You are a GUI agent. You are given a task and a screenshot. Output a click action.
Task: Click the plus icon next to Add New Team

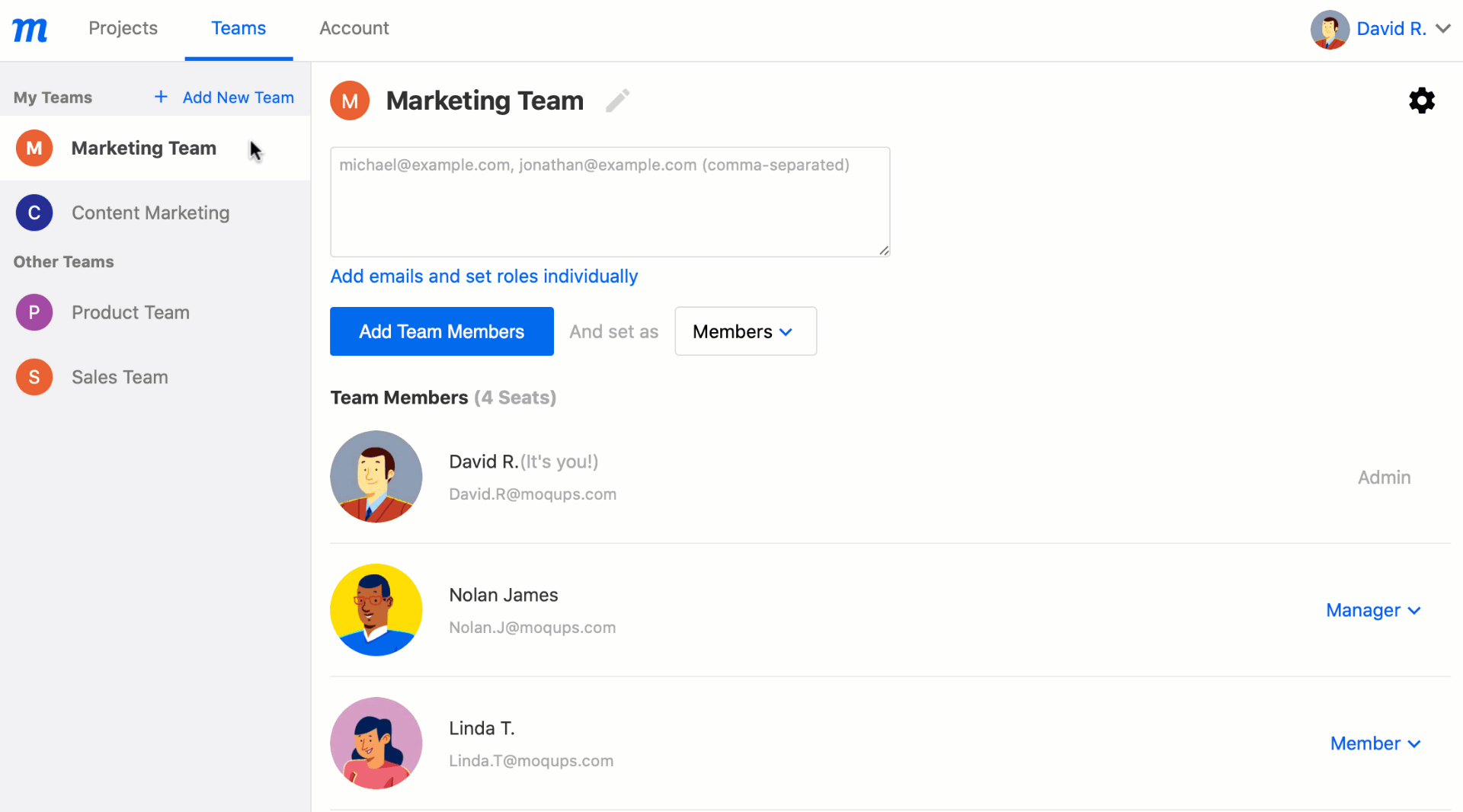(160, 97)
